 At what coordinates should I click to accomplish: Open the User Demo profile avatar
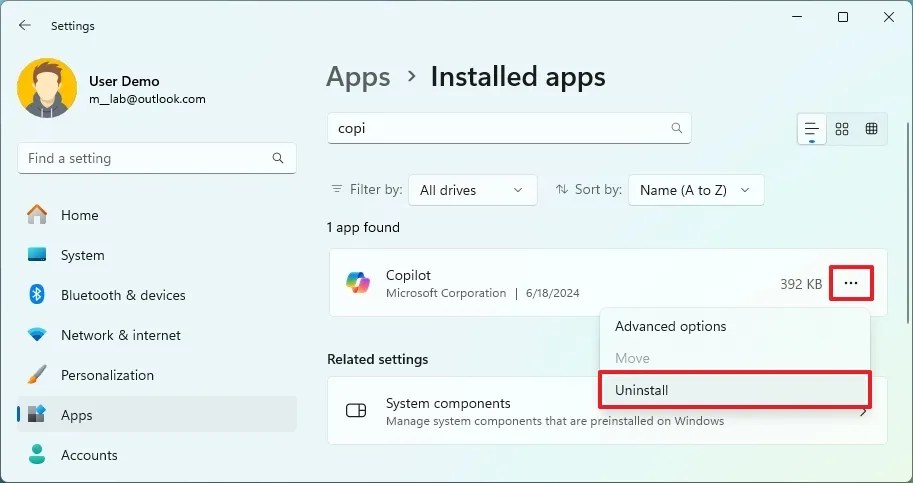tap(47, 88)
